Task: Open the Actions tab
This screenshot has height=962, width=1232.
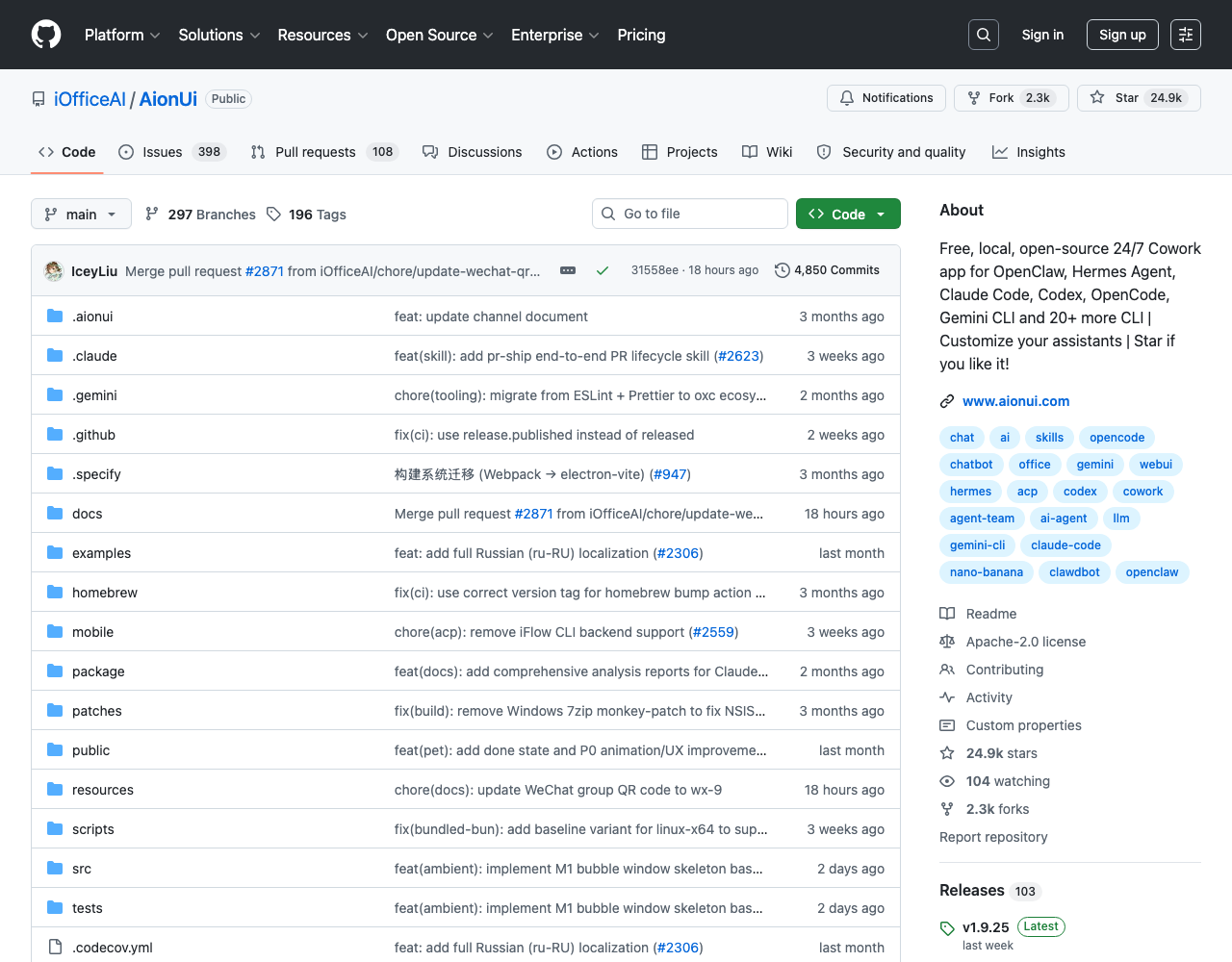Action: pyautogui.click(x=582, y=152)
